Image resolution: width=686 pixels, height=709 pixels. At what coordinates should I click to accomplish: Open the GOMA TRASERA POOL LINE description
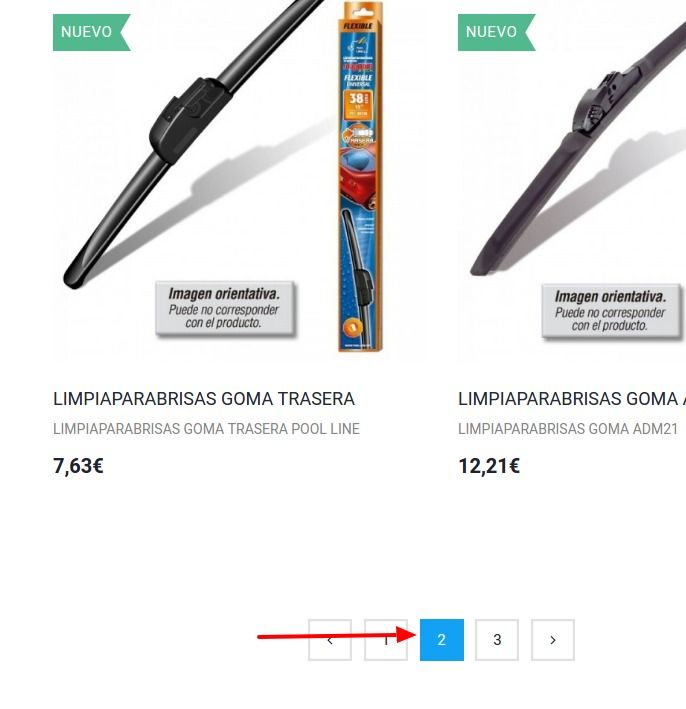[206, 429]
